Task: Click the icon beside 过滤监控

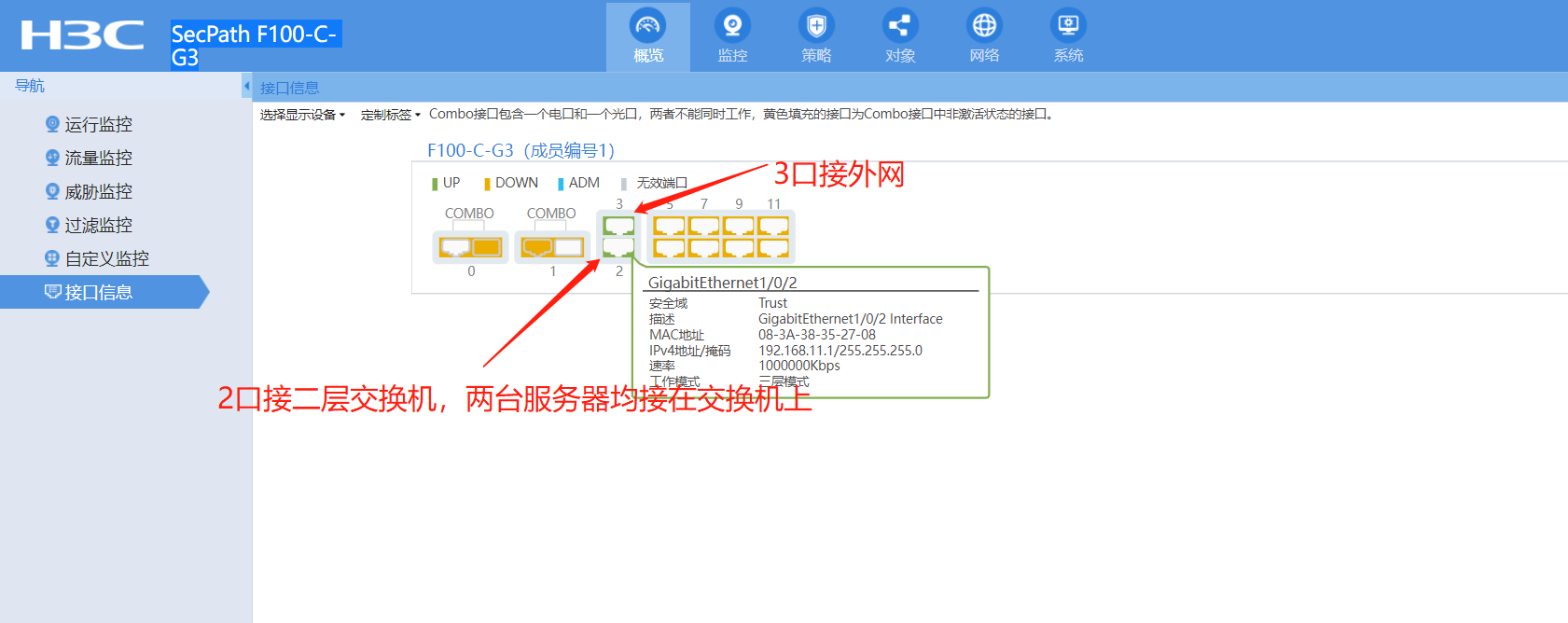Action: pyautogui.click(x=52, y=225)
